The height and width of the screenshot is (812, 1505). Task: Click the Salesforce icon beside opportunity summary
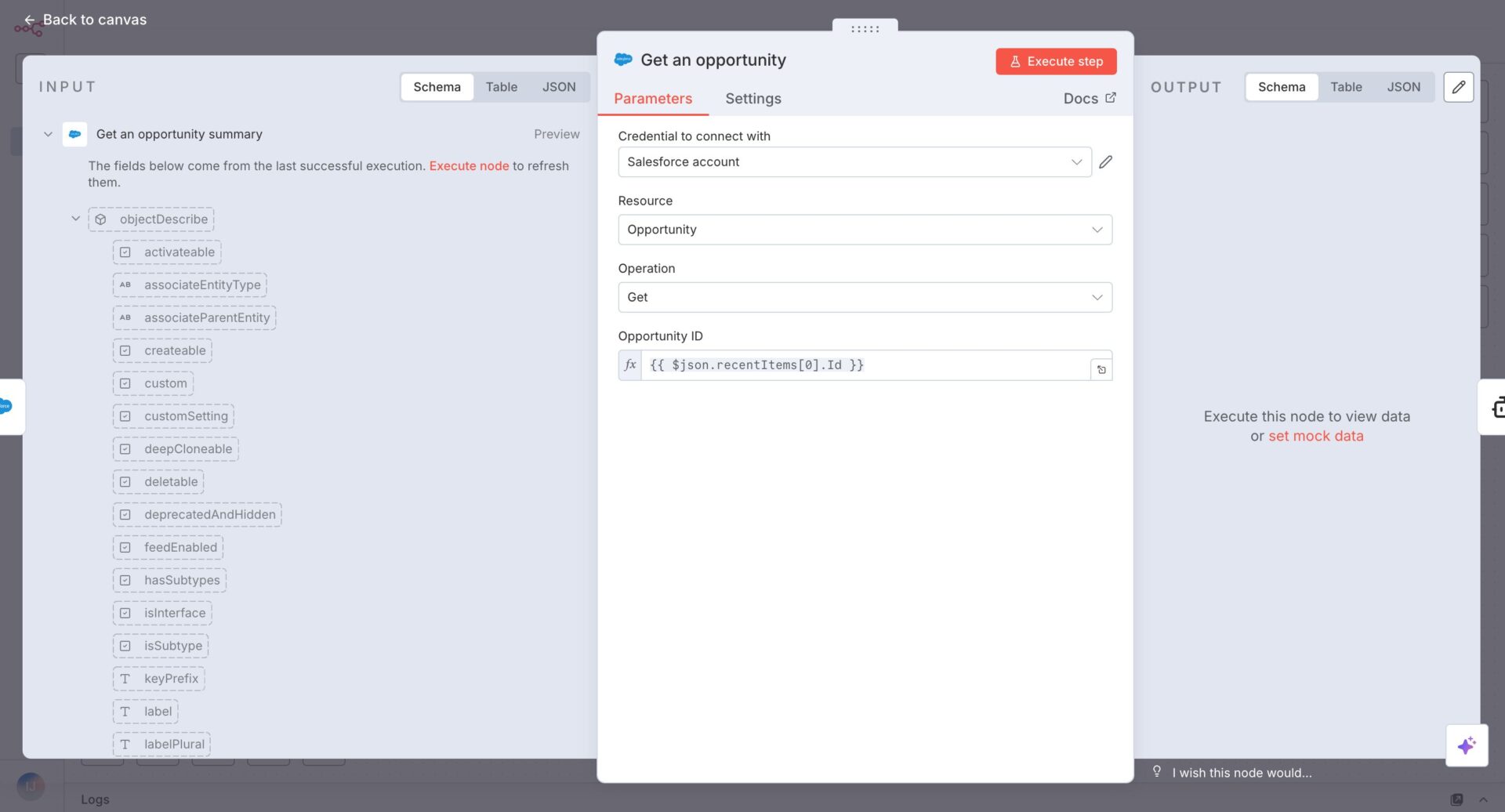coord(75,135)
